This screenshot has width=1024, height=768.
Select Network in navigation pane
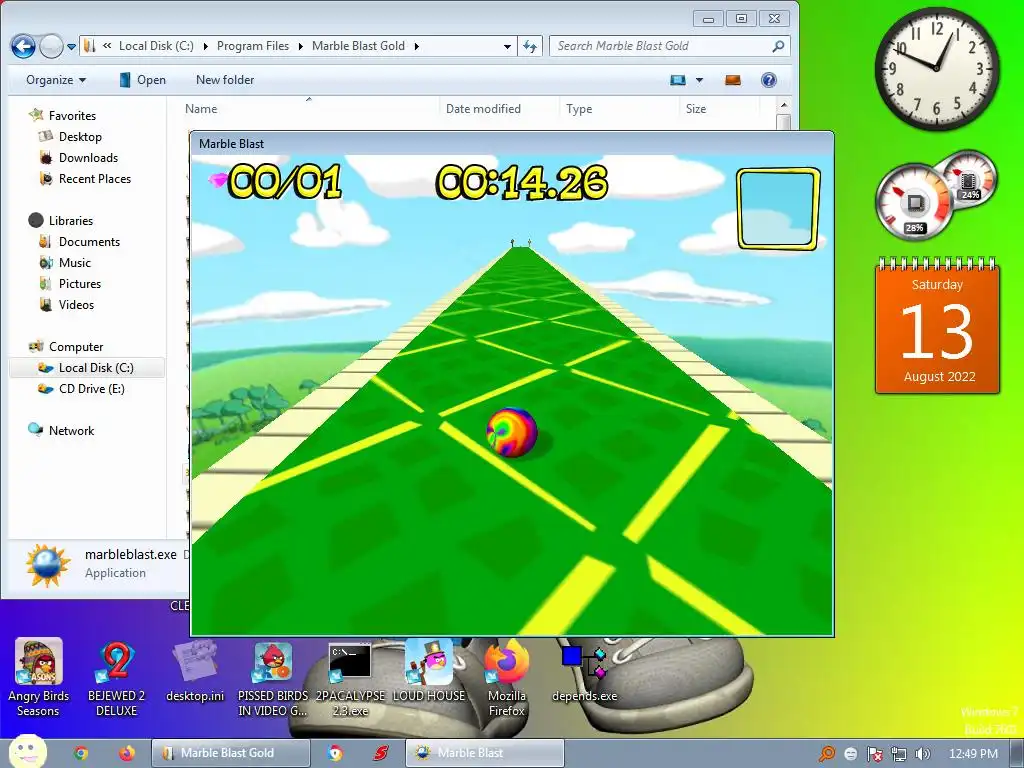(x=61, y=430)
